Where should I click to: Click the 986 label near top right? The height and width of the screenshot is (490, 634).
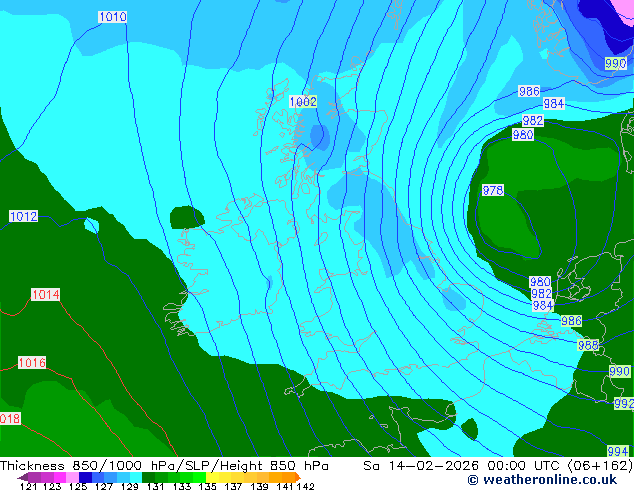point(529,91)
